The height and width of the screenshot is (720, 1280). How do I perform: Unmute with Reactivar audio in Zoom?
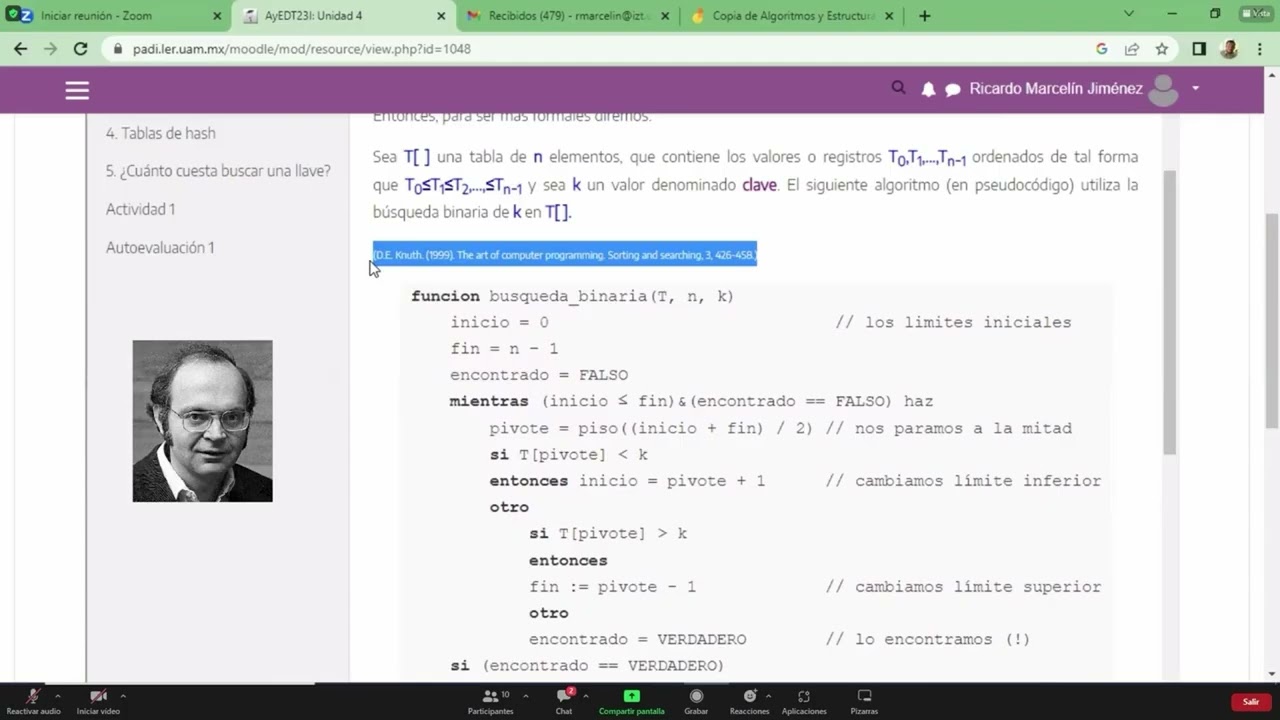click(x=33, y=701)
